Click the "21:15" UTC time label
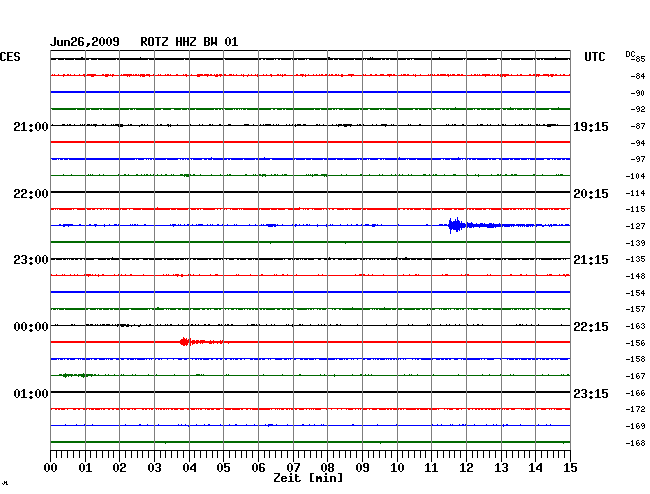The image size is (650, 494). point(591,260)
